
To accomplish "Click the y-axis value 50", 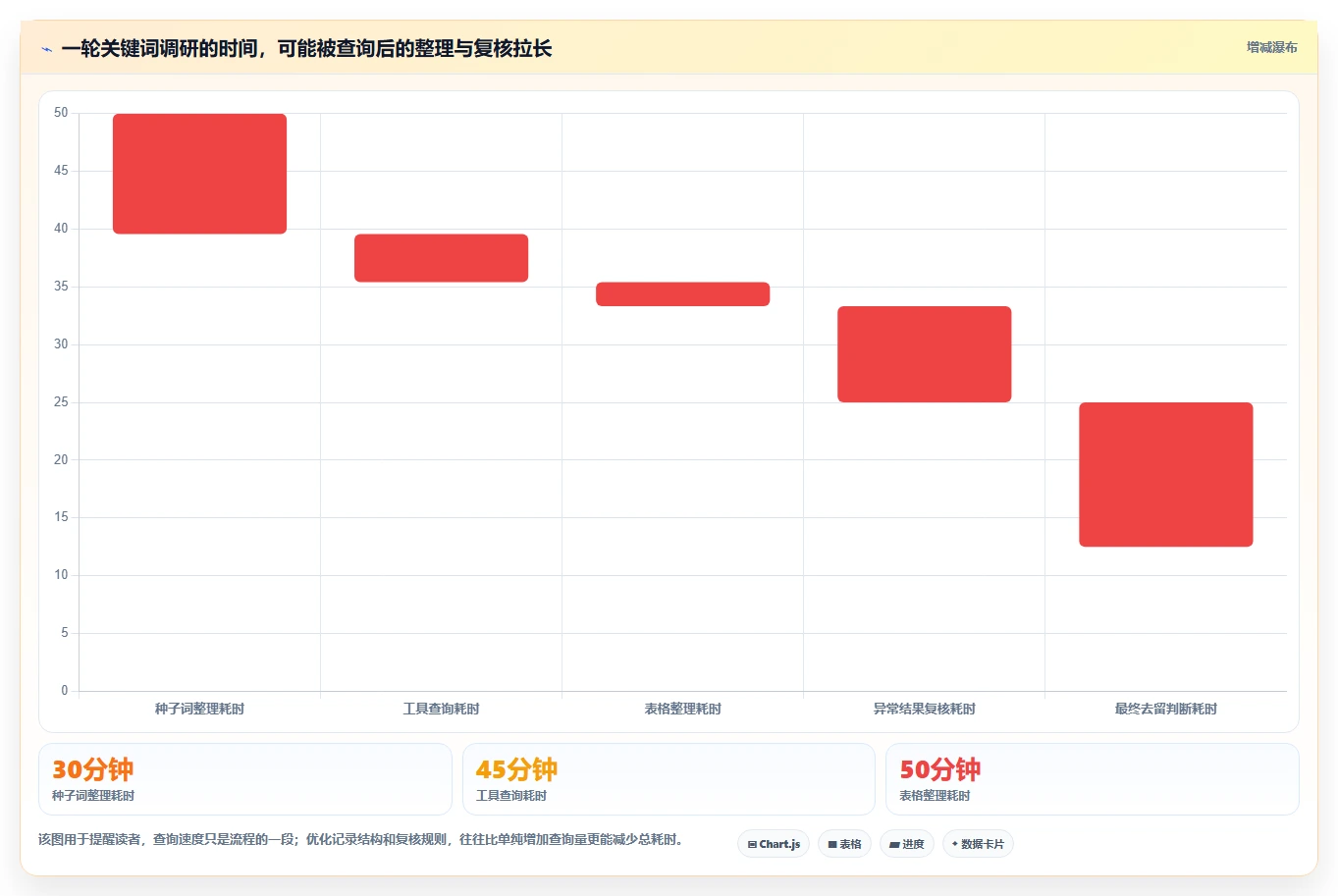I will [61, 113].
